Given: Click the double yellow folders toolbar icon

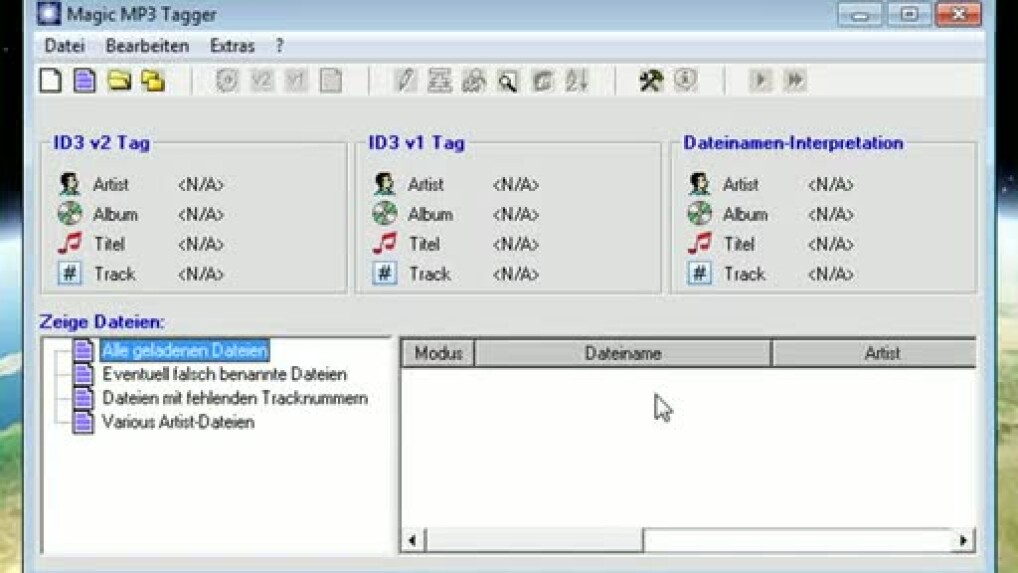Looking at the screenshot, I should (153, 81).
